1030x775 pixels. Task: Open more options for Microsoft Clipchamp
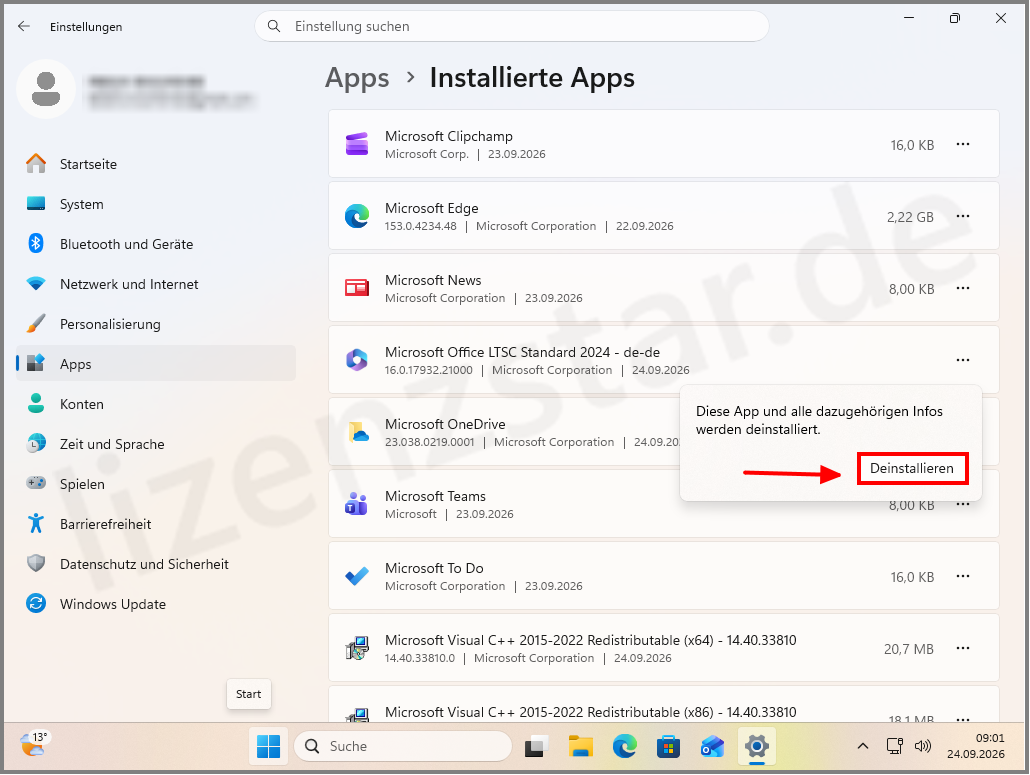click(x=963, y=144)
